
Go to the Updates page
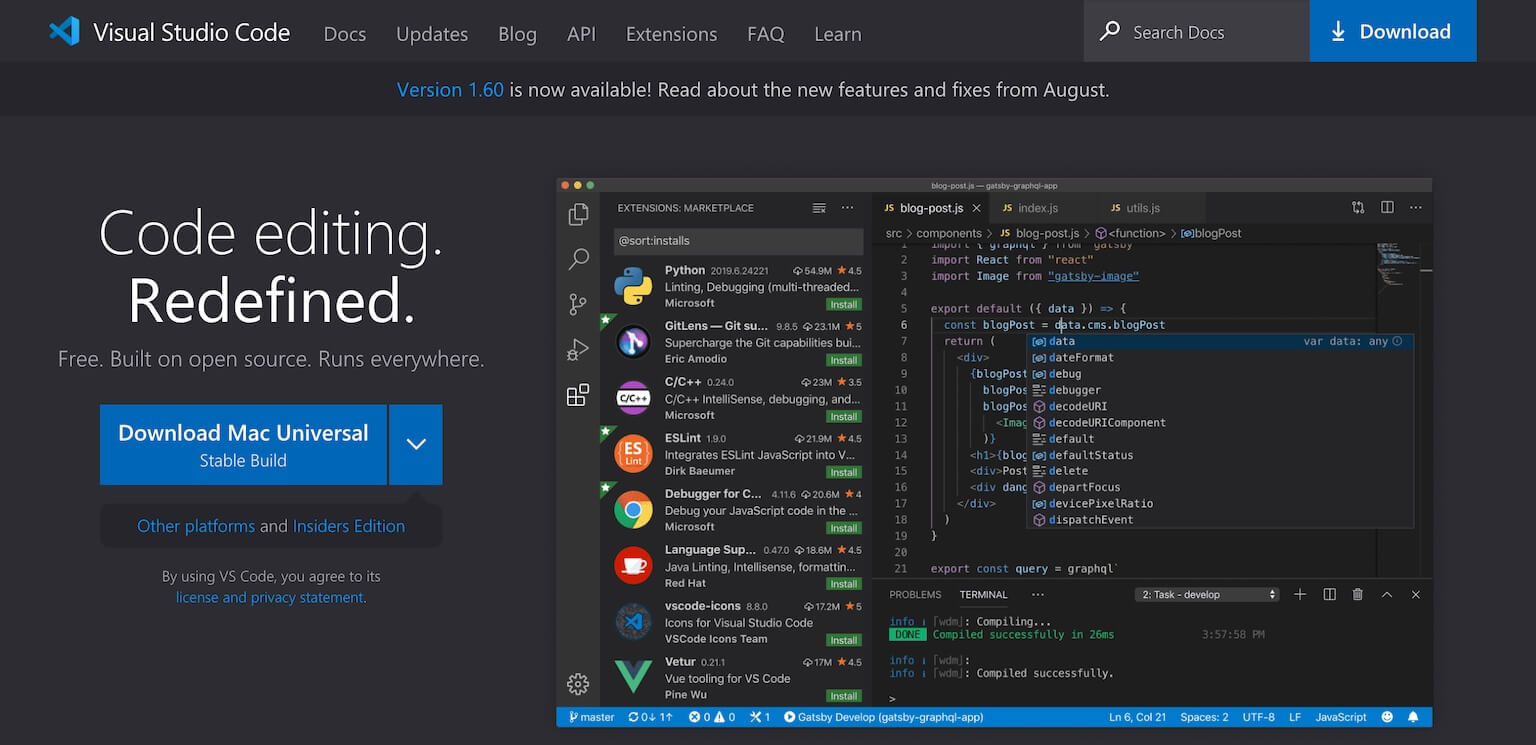(x=432, y=34)
